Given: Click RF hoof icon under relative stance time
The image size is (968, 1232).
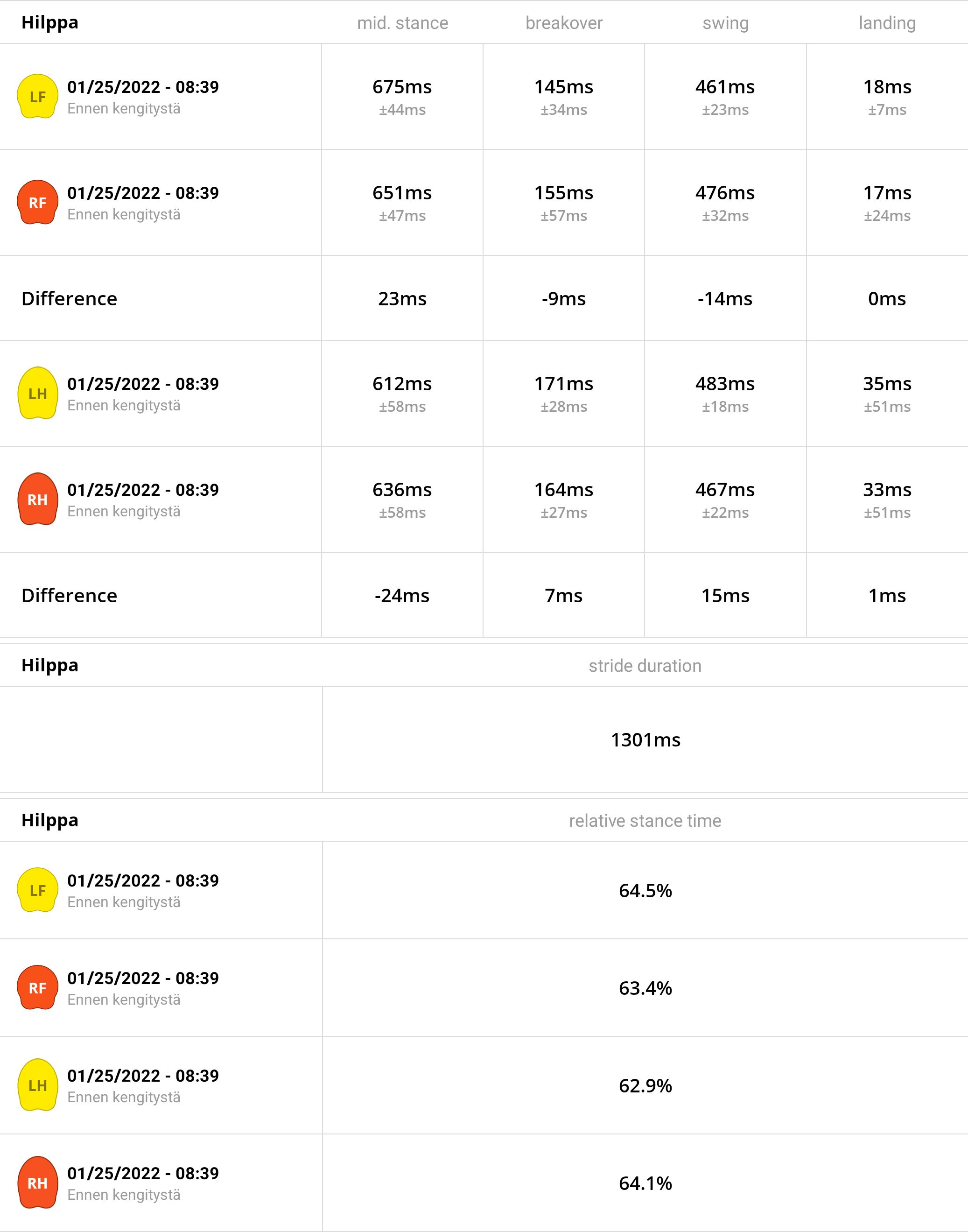Looking at the screenshot, I should point(37,988).
